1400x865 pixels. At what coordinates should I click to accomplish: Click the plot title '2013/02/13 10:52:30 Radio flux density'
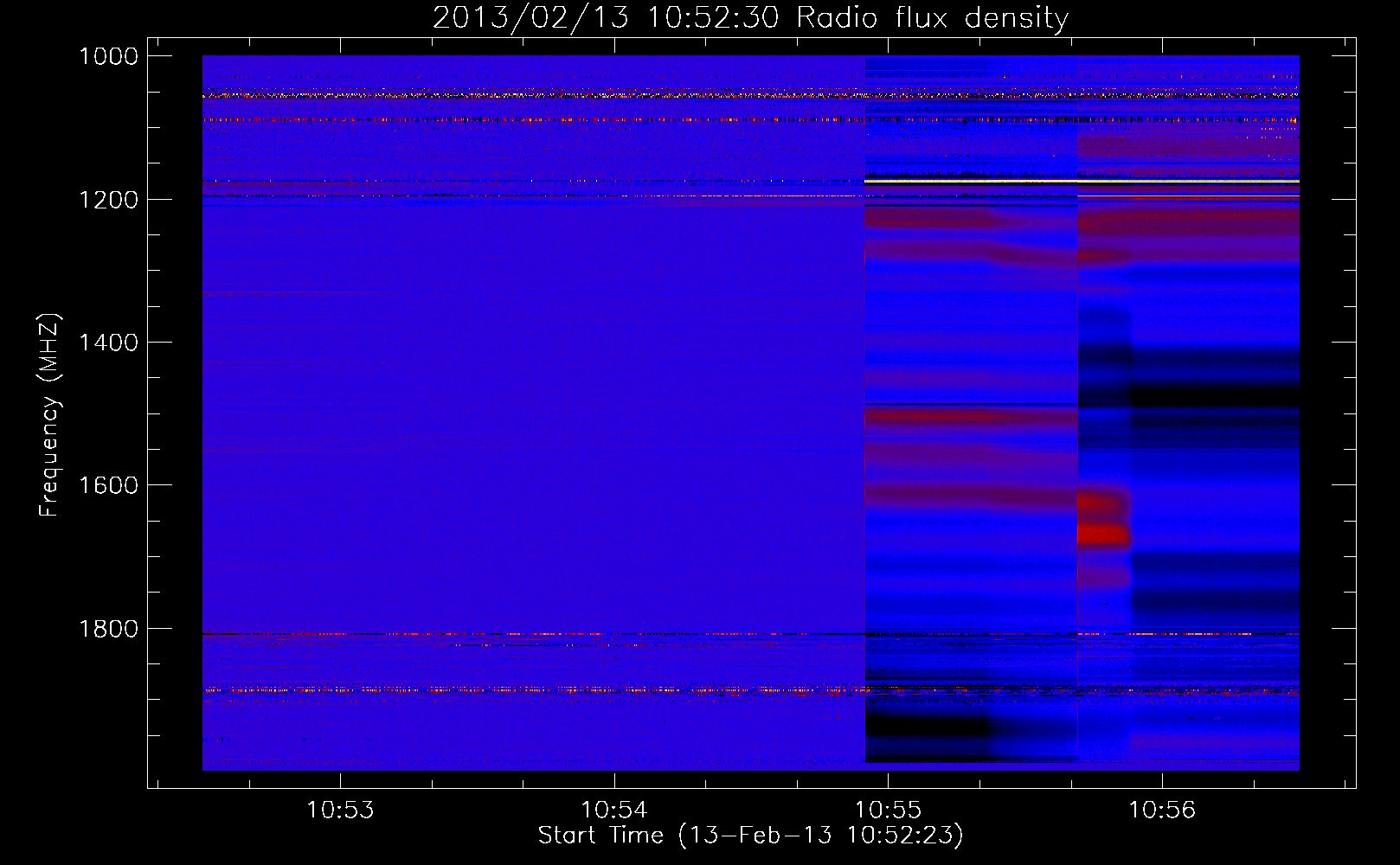click(750, 17)
